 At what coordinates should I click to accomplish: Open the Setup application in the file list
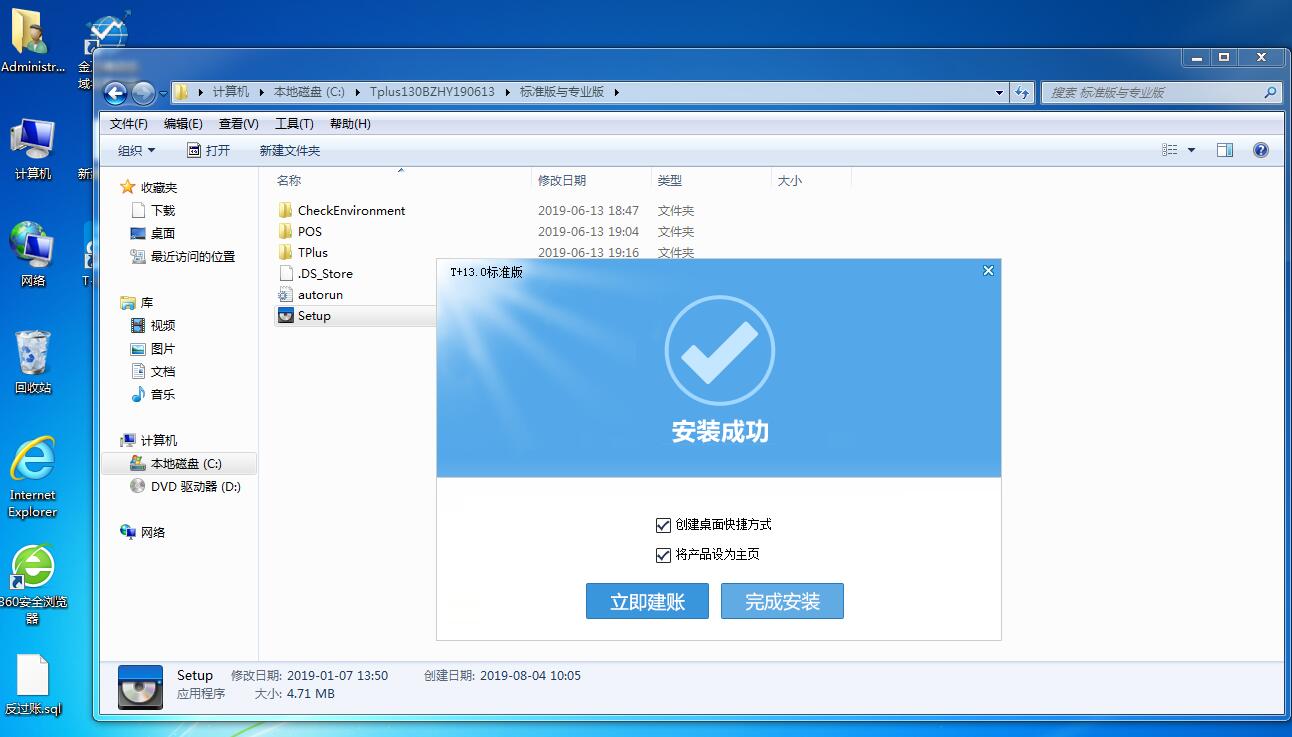point(314,315)
